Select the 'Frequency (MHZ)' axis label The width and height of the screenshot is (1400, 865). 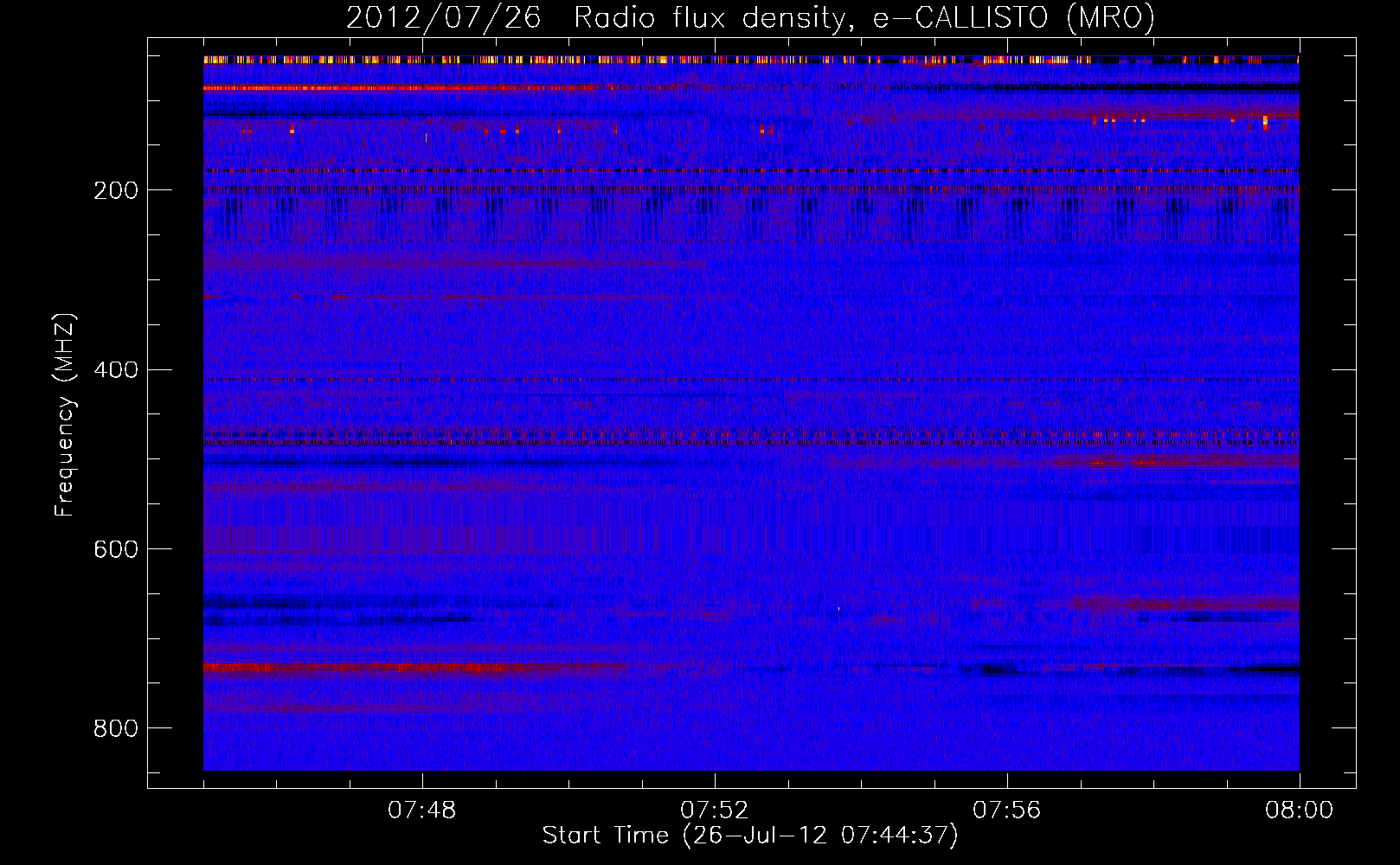(x=65, y=414)
